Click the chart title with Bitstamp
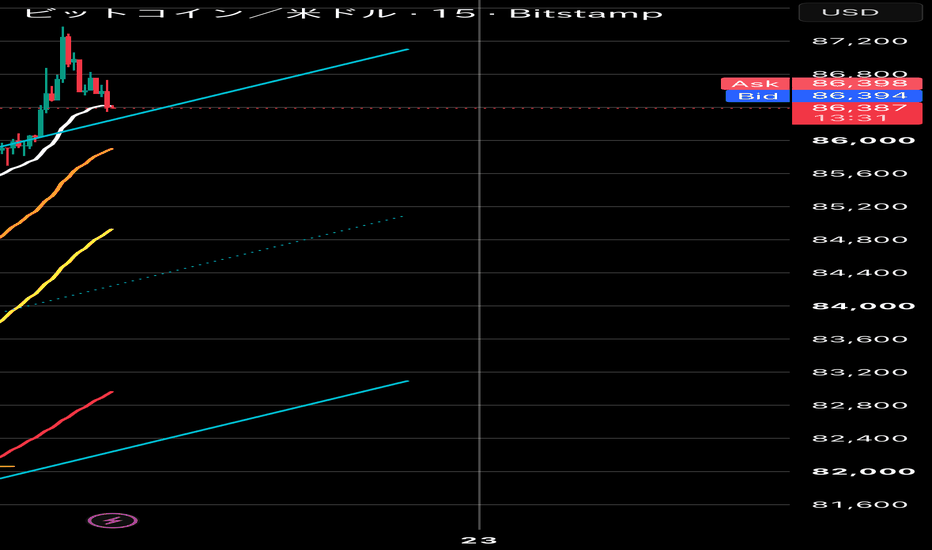The image size is (932, 550). [x=343, y=12]
